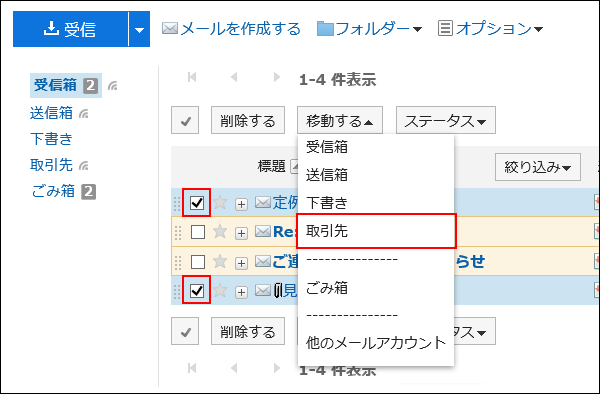Click feed icon next to 取引先
This screenshot has height=394, width=600.
[83, 166]
